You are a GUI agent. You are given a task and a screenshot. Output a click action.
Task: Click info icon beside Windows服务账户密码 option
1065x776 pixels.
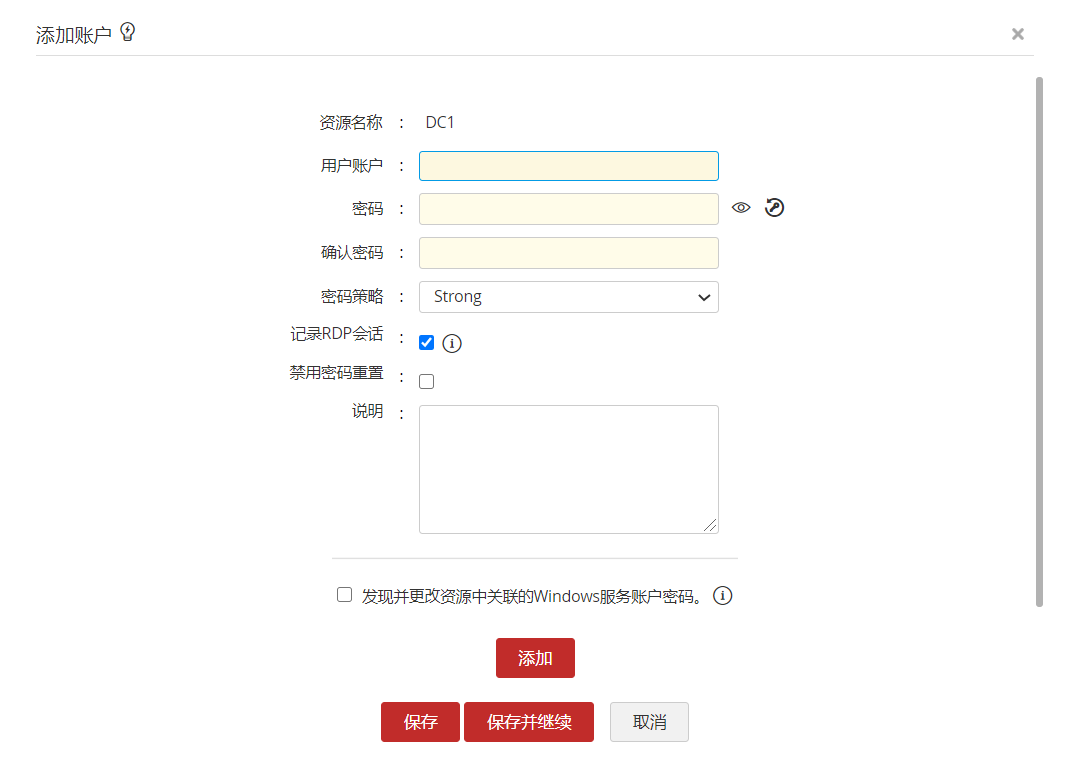(x=723, y=596)
